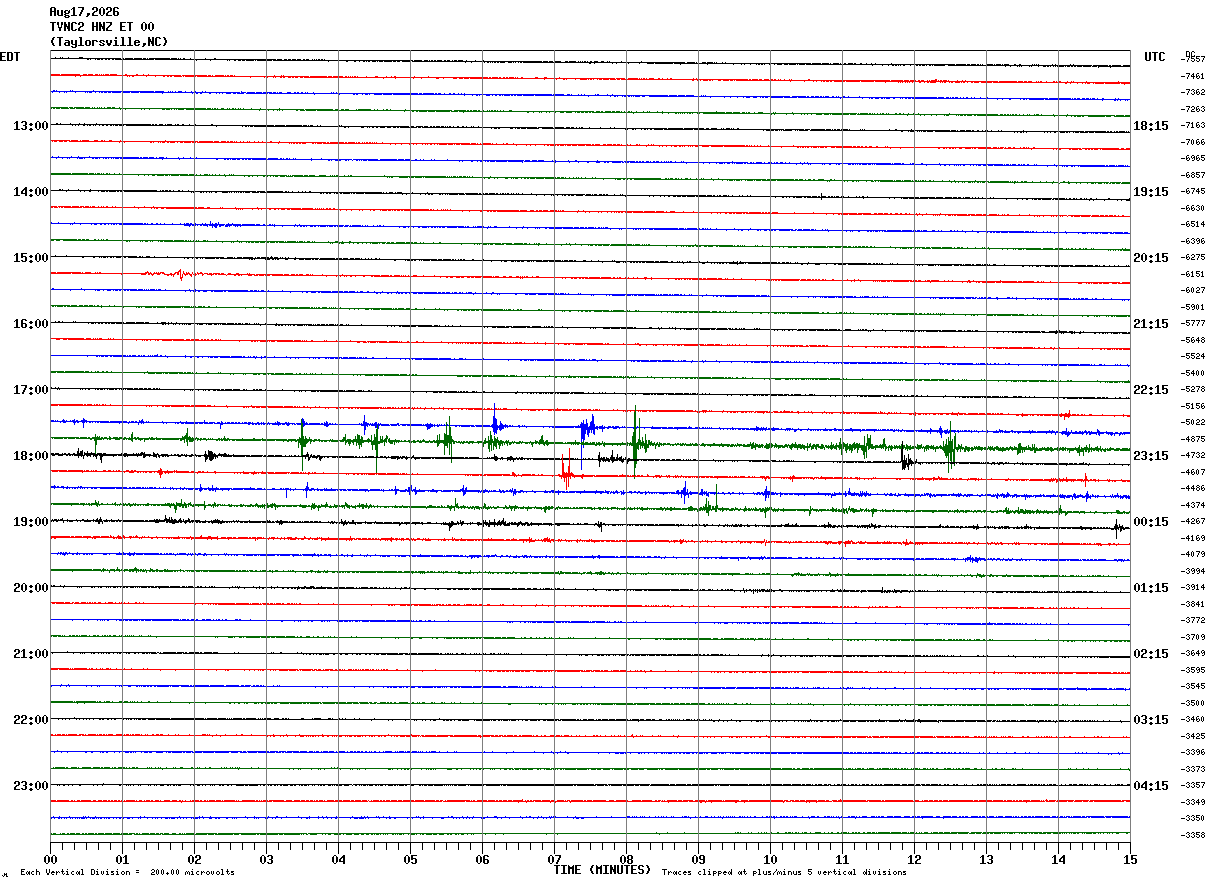1210x886 pixels.
Task: Click minute 05 tick label on x-axis
Action: pyautogui.click(x=410, y=859)
